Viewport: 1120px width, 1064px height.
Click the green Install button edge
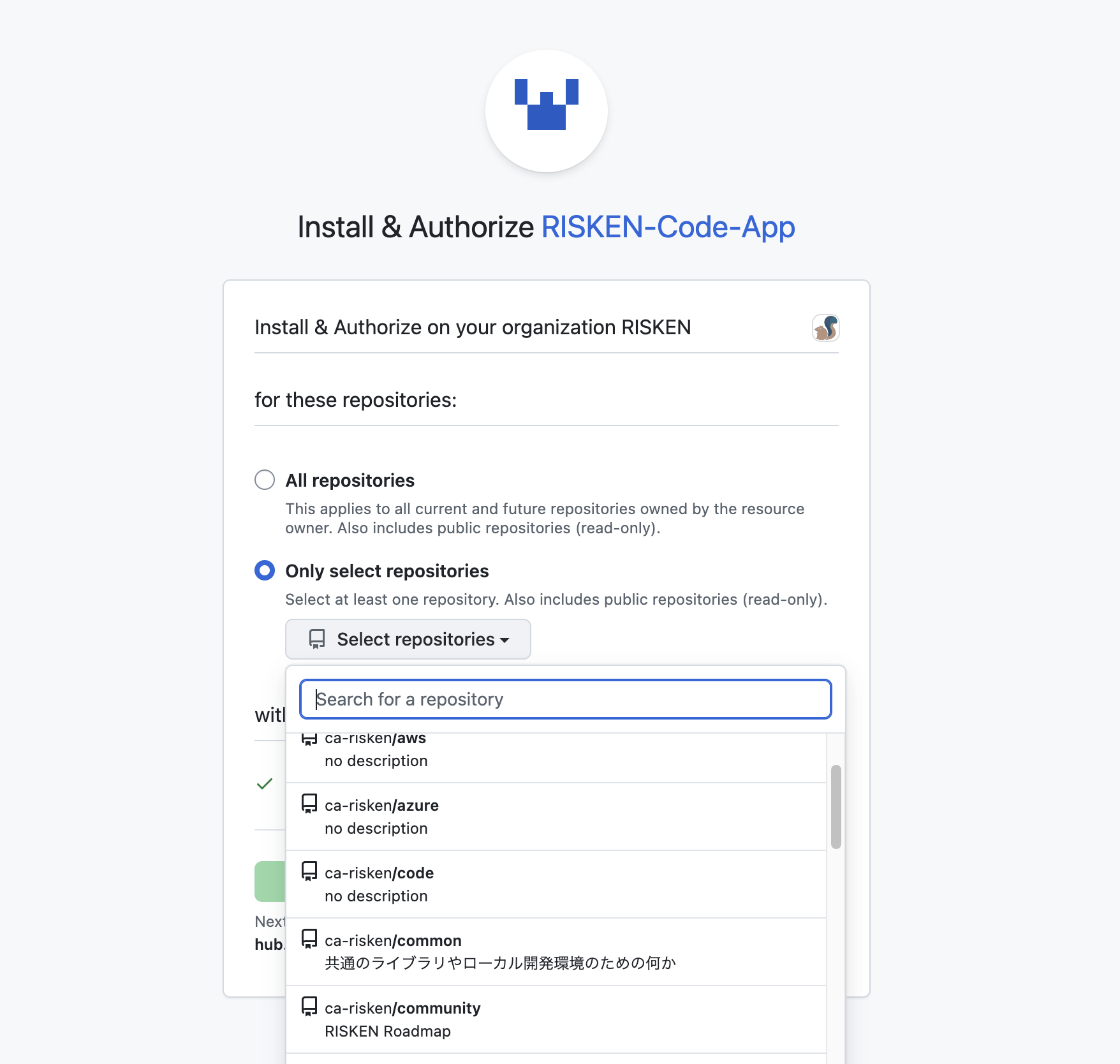coord(270,882)
